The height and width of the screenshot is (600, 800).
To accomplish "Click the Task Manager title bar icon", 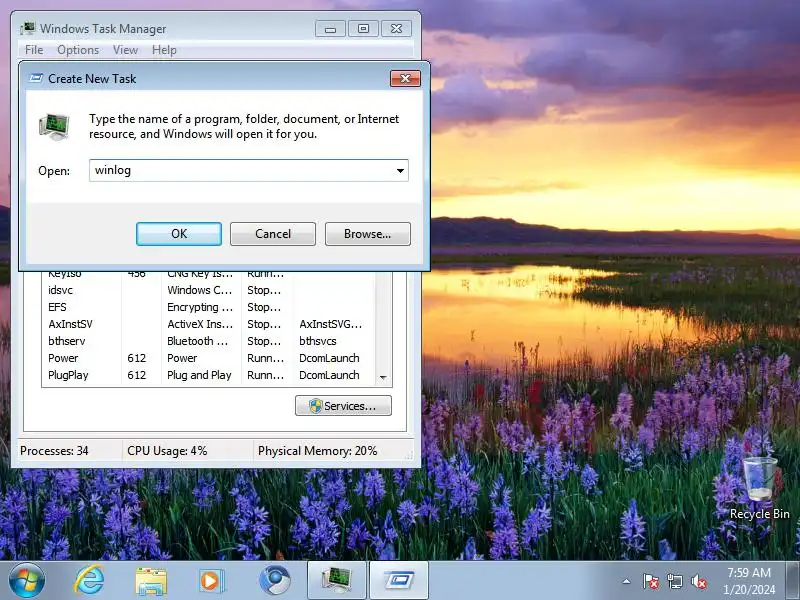I will click(x=28, y=28).
